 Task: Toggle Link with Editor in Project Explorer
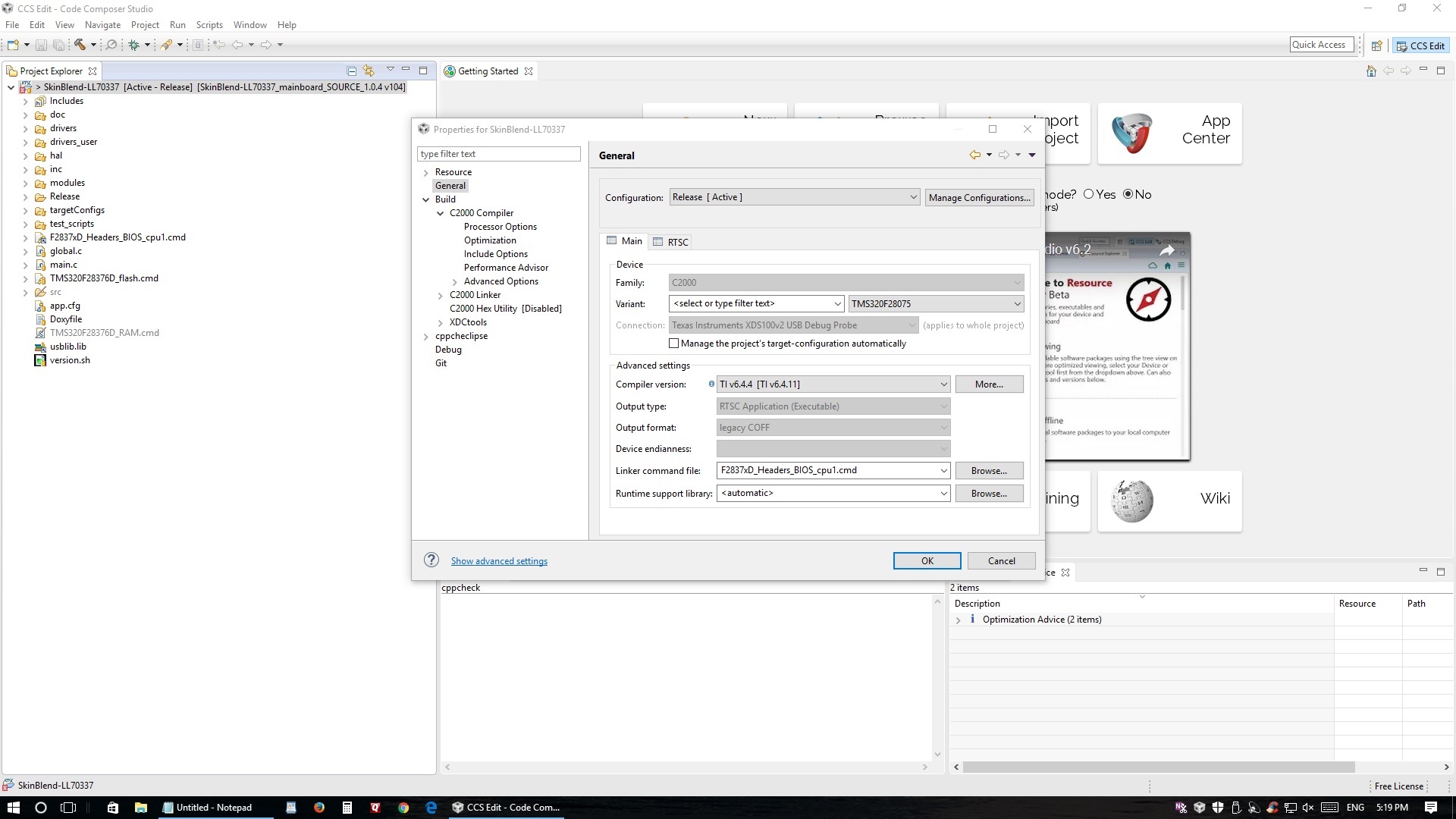point(369,71)
